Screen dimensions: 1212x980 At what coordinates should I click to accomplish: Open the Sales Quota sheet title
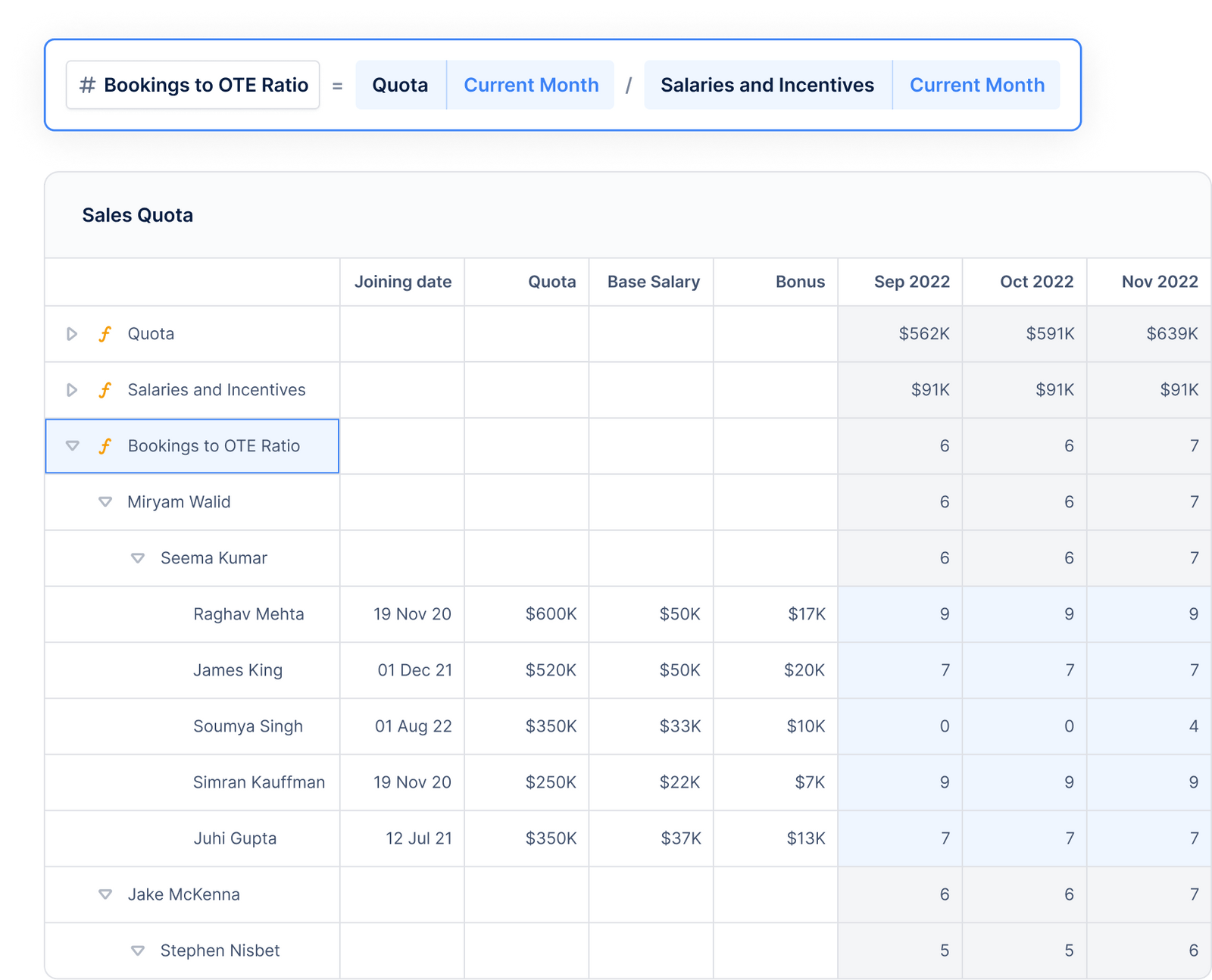[137, 215]
